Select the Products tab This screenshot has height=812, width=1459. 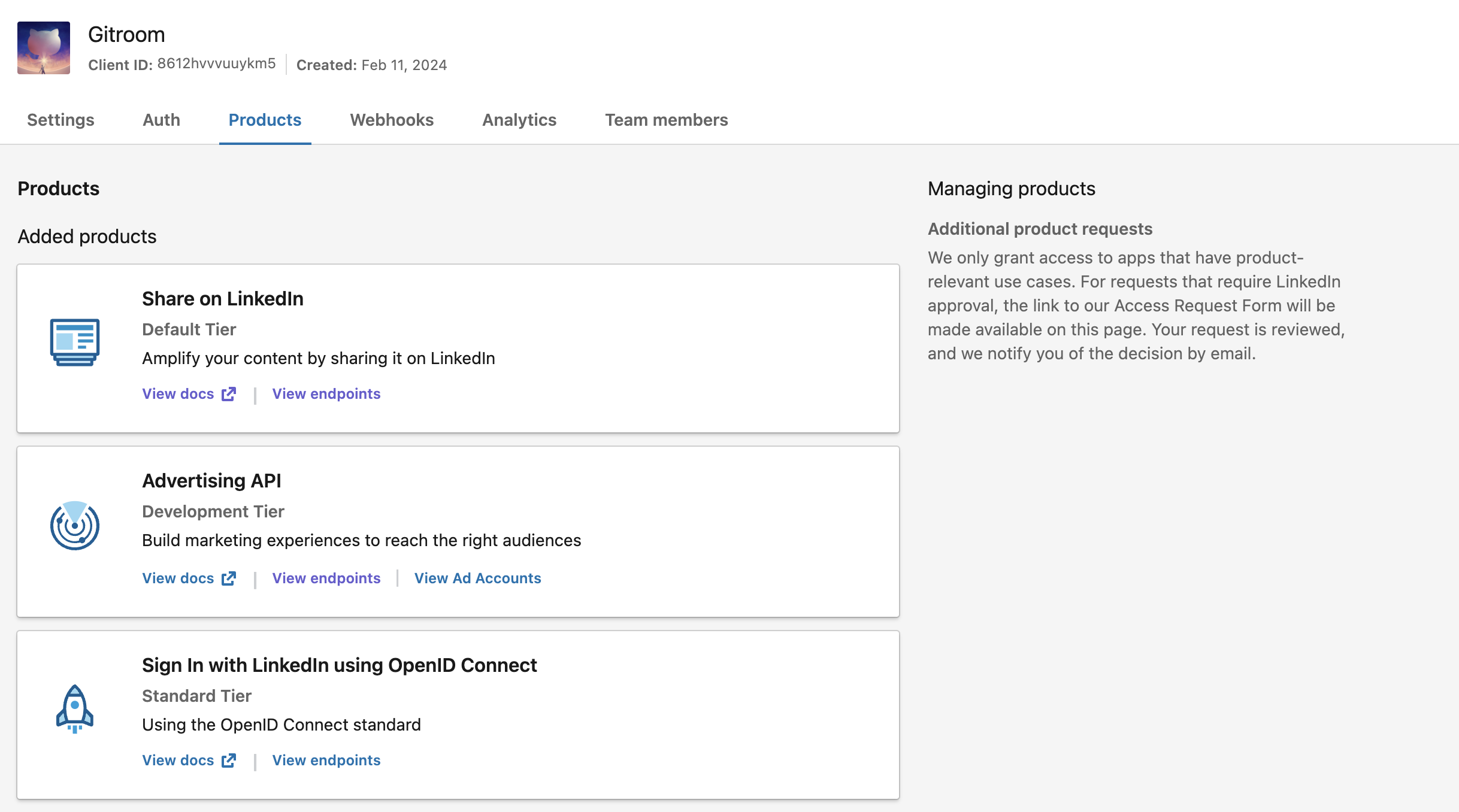tap(265, 120)
